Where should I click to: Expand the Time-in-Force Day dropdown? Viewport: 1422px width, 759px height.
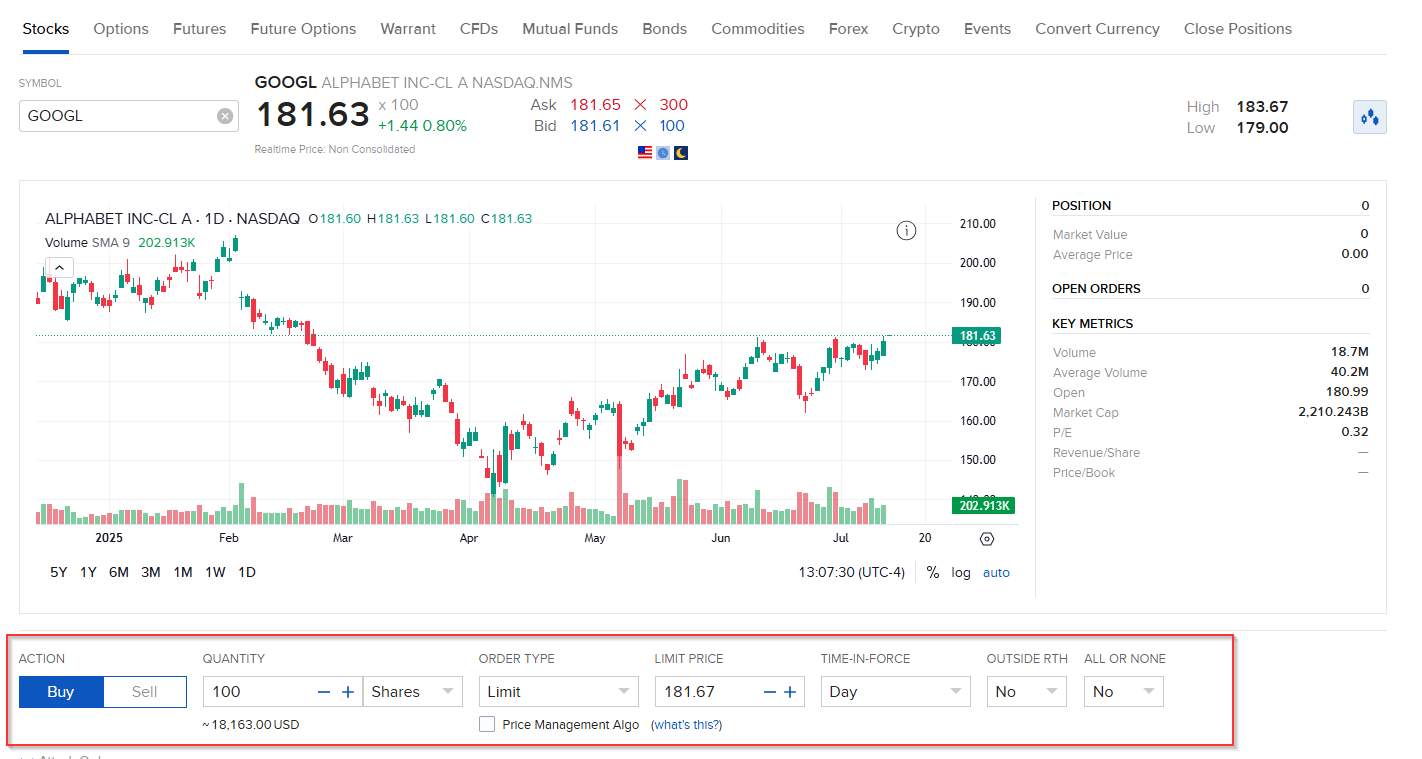(x=895, y=691)
